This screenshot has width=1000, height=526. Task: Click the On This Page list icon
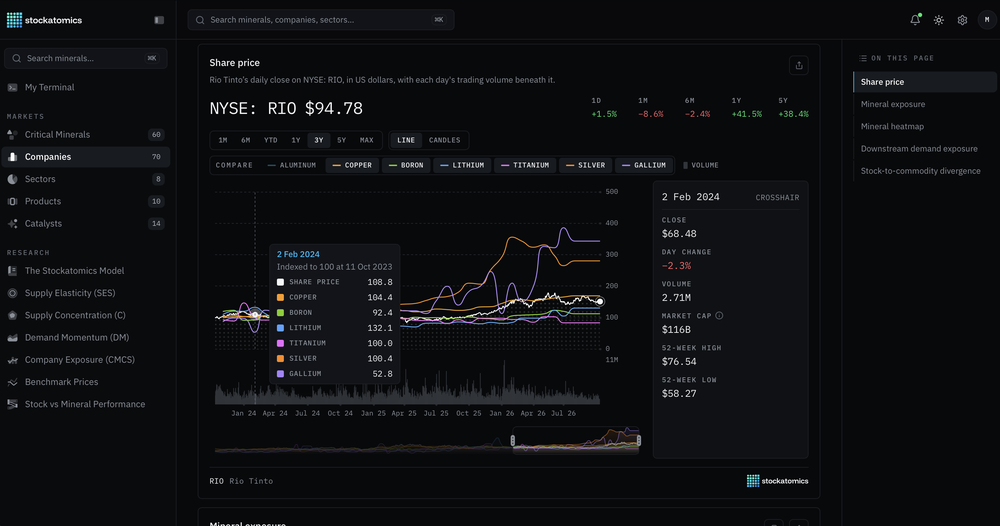[x=863, y=58]
